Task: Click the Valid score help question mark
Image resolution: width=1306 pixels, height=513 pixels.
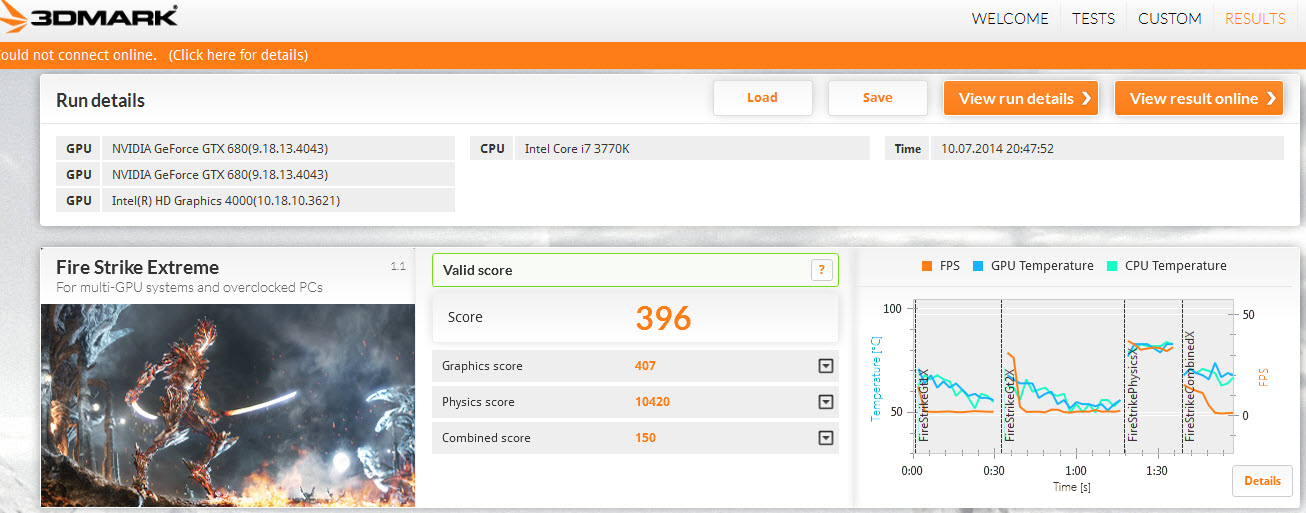Action: click(821, 269)
